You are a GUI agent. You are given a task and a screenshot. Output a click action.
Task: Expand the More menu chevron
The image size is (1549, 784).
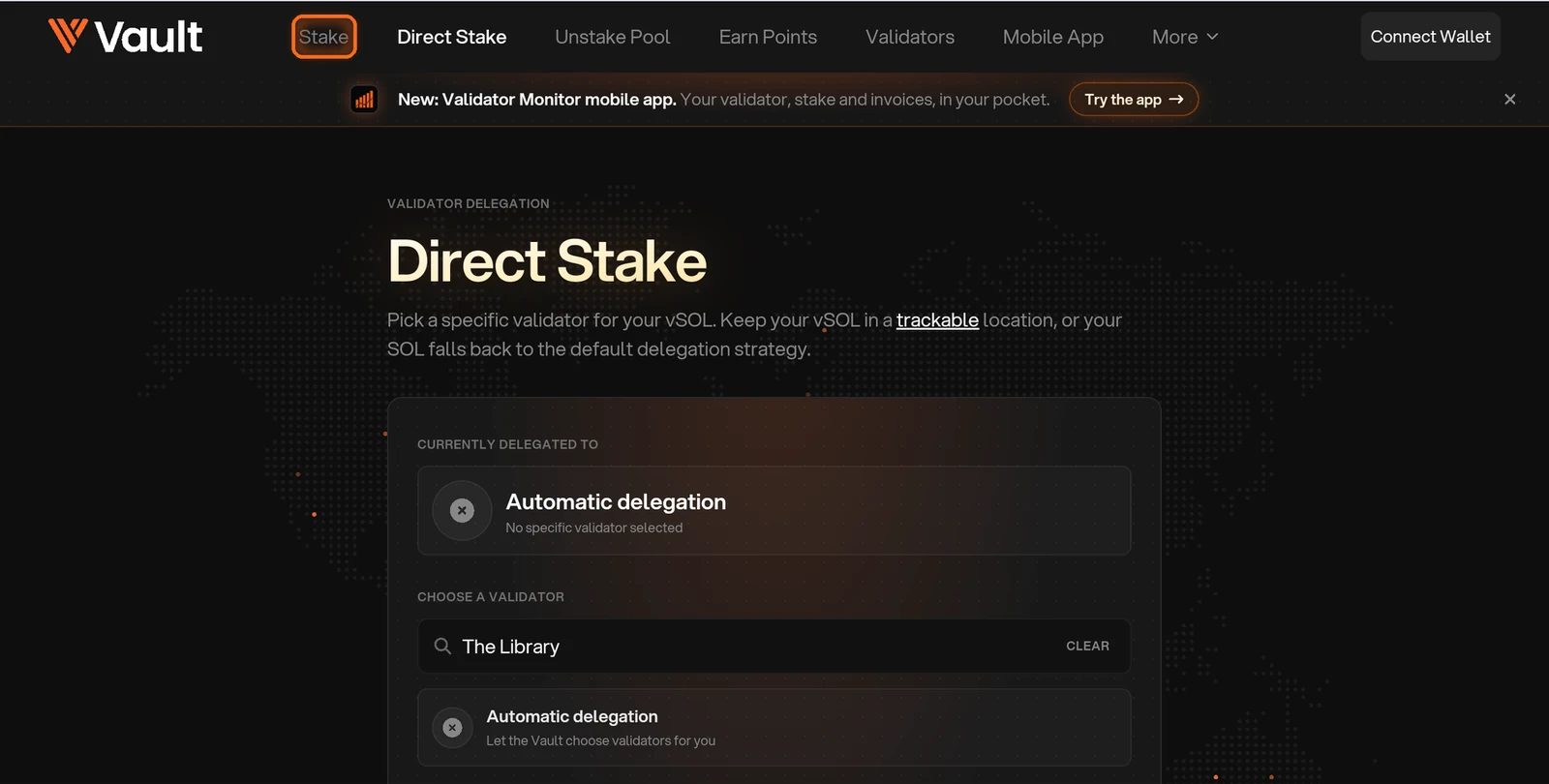[1212, 37]
